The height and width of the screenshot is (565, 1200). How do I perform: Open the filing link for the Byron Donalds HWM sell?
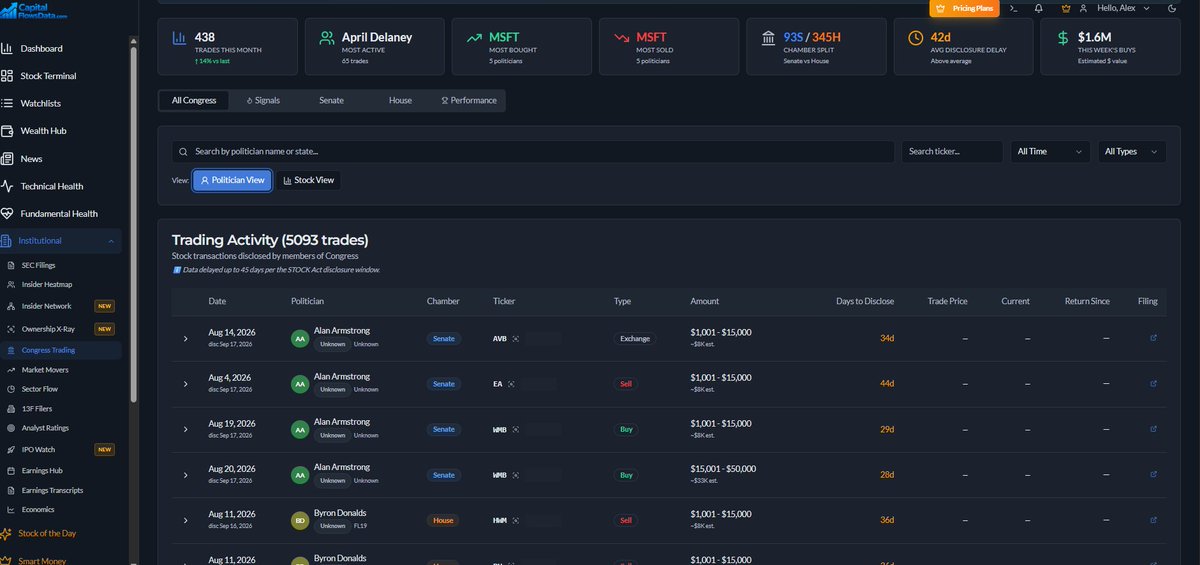[x=1153, y=520]
